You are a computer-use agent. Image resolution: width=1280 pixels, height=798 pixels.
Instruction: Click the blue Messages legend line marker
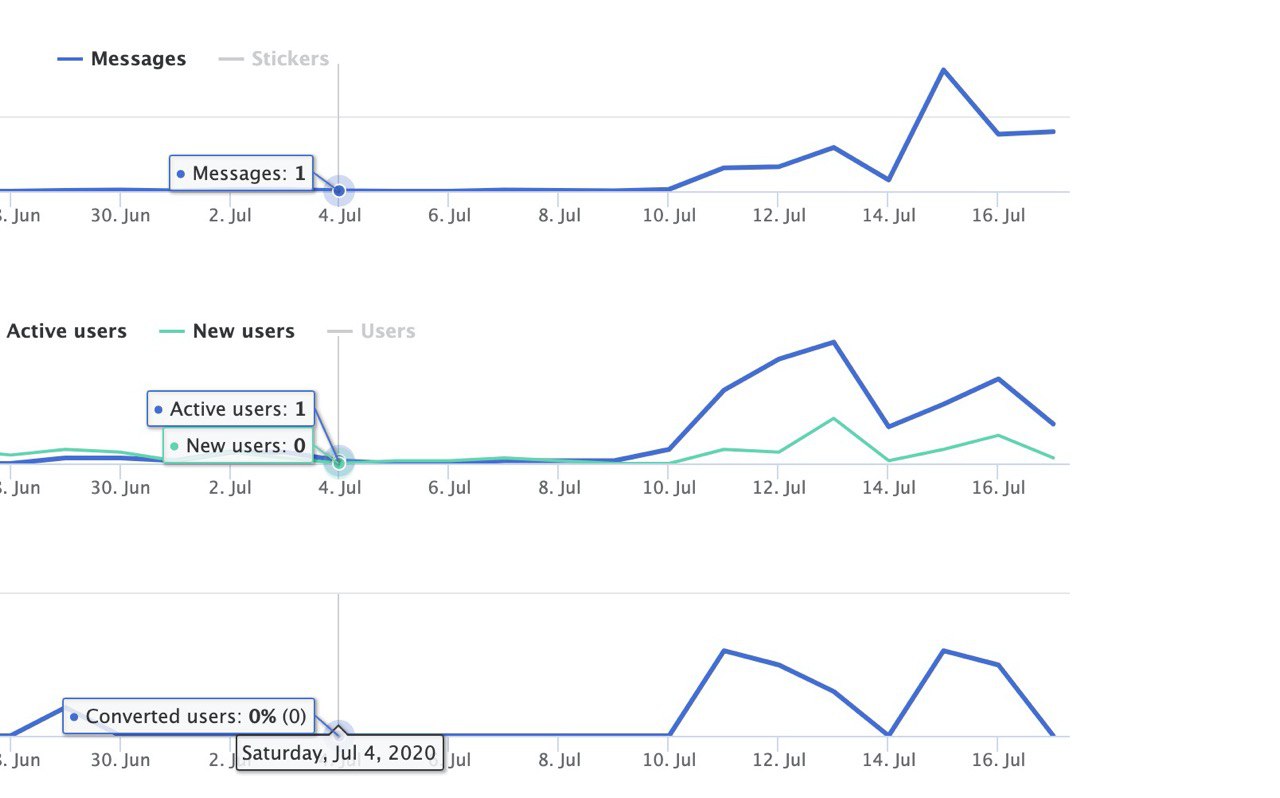70,59
